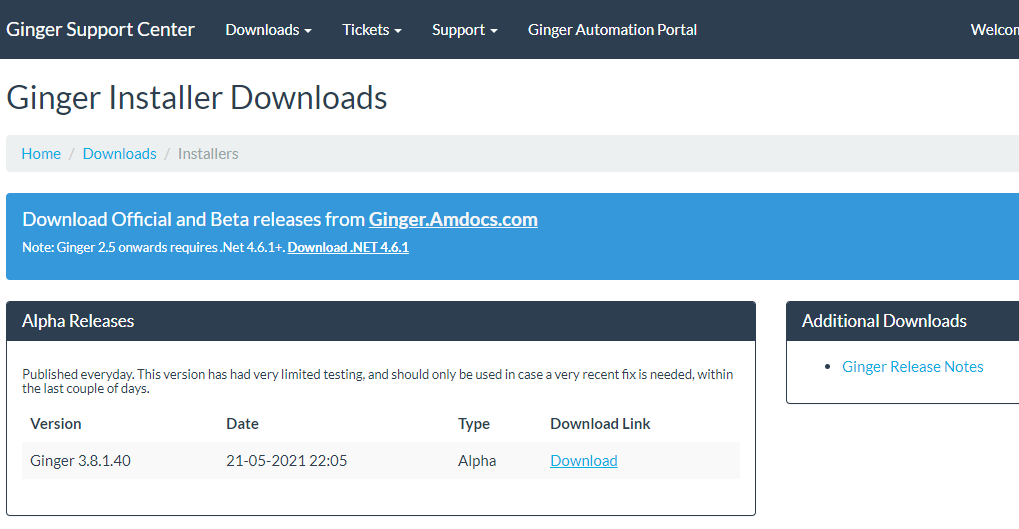The height and width of the screenshot is (529, 1019).
Task: Expand the Support navbar menu
Action: tap(464, 30)
